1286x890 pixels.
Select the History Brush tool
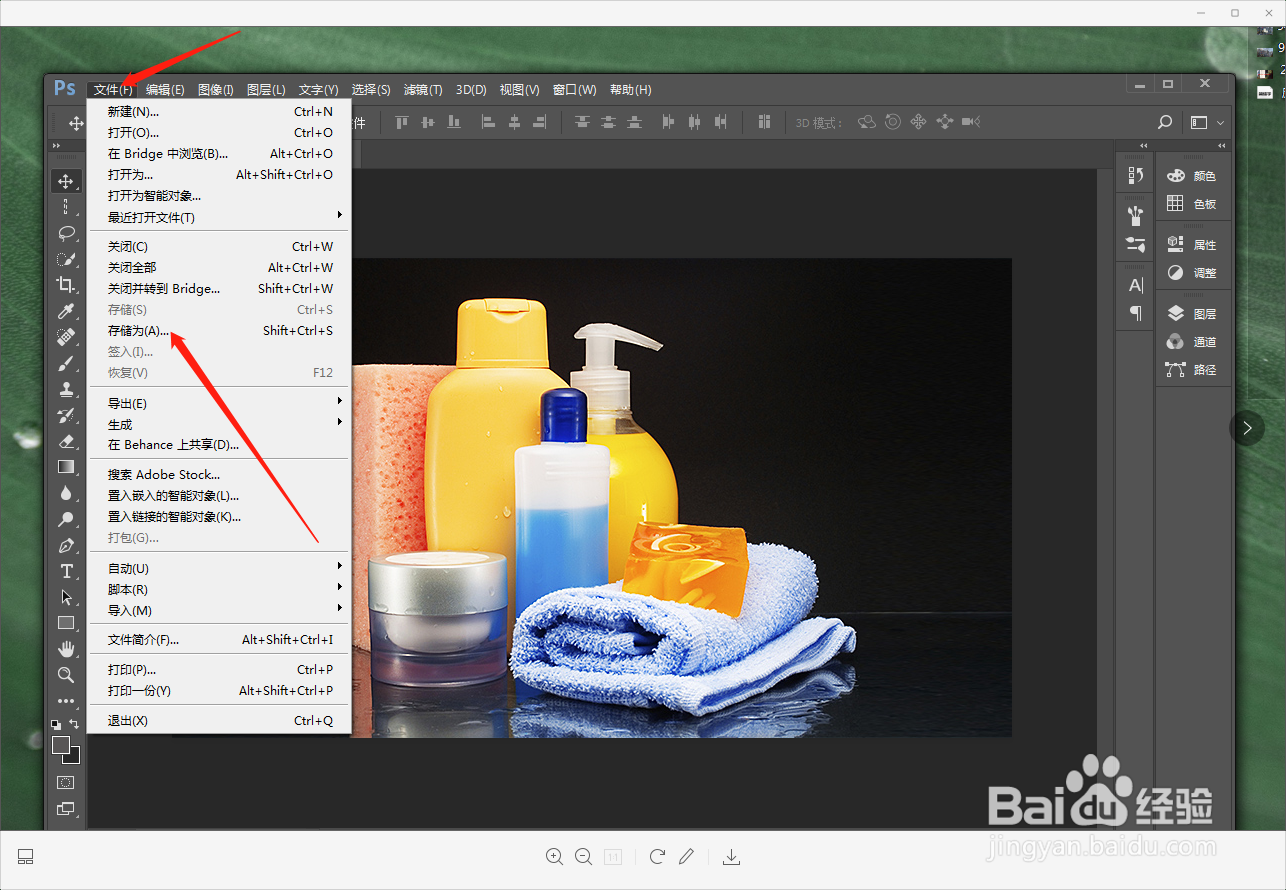click(66, 415)
